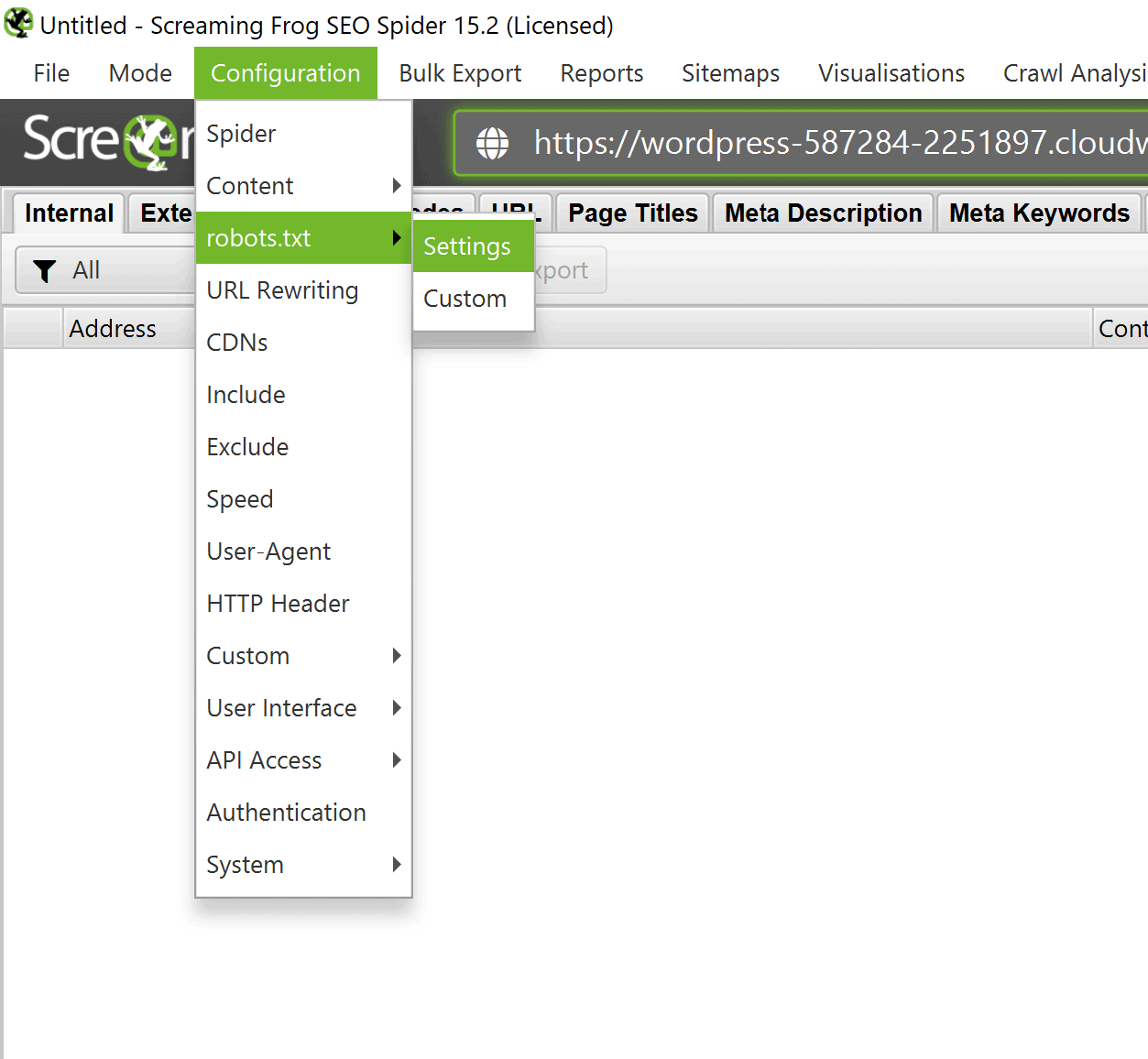Choose Settings in robots.txt submenu
Screen dimensions: 1148x1059
click(474, 246)
